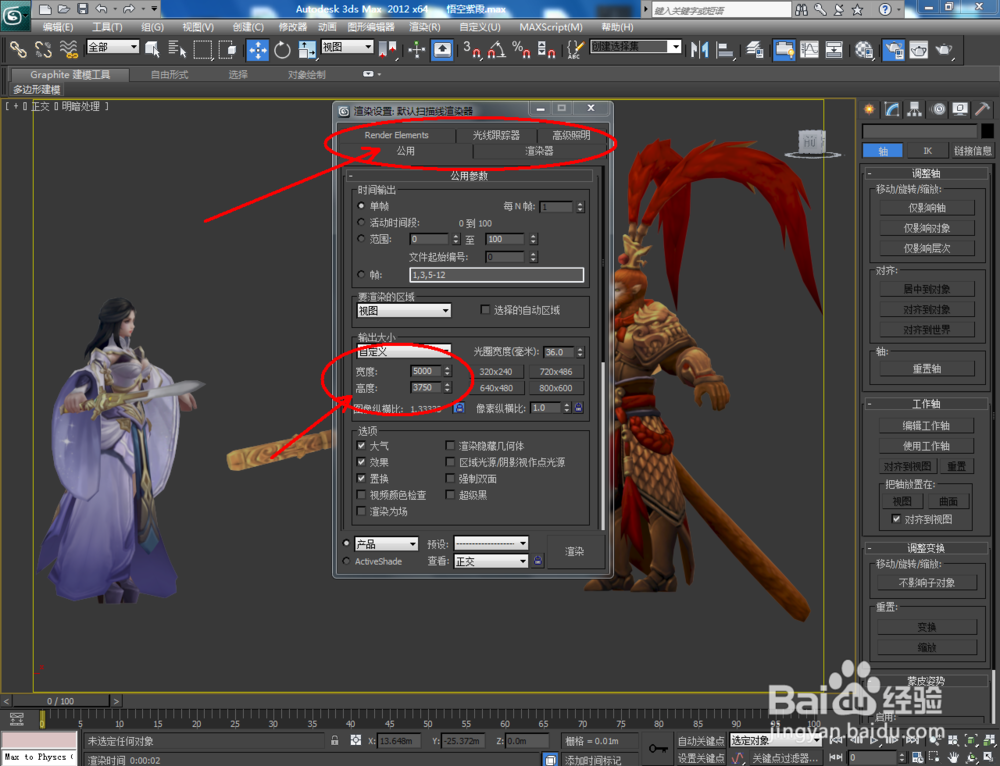Click the Mirror tool icon
The width and height of the screenshot is (1000, 766).
coord(699,49)
